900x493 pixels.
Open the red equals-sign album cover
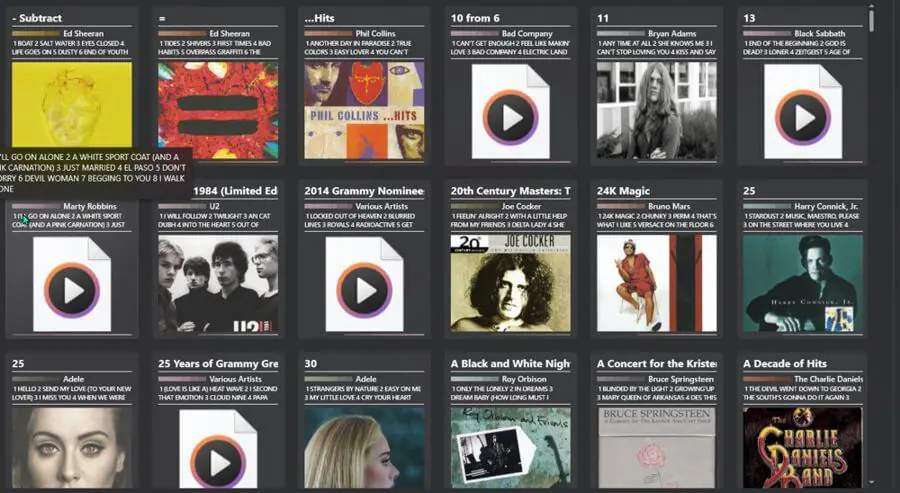click(218, 110)
